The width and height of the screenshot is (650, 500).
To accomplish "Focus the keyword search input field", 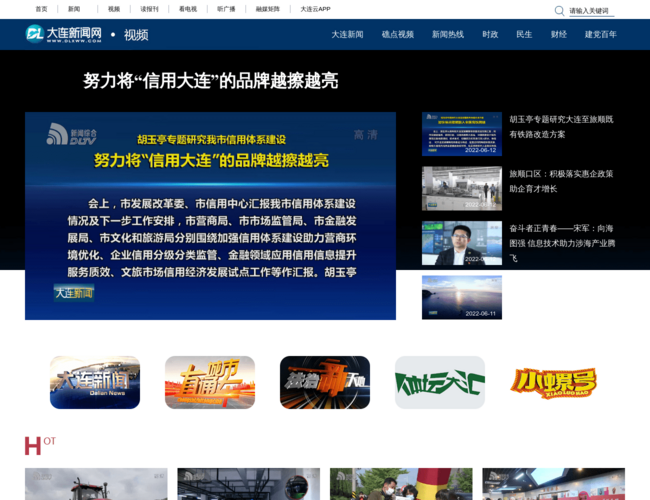I will (591, 11).
